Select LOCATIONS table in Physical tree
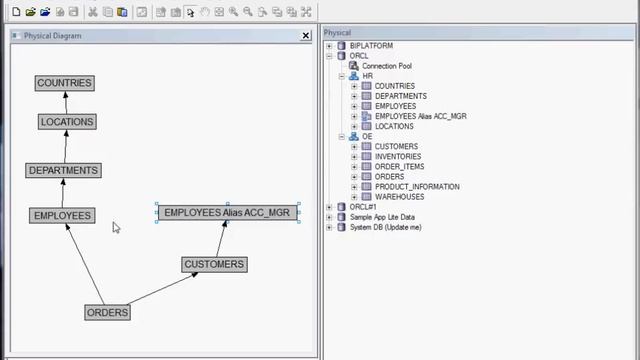This screenshot has height=360, width=640. click(394, 126)
